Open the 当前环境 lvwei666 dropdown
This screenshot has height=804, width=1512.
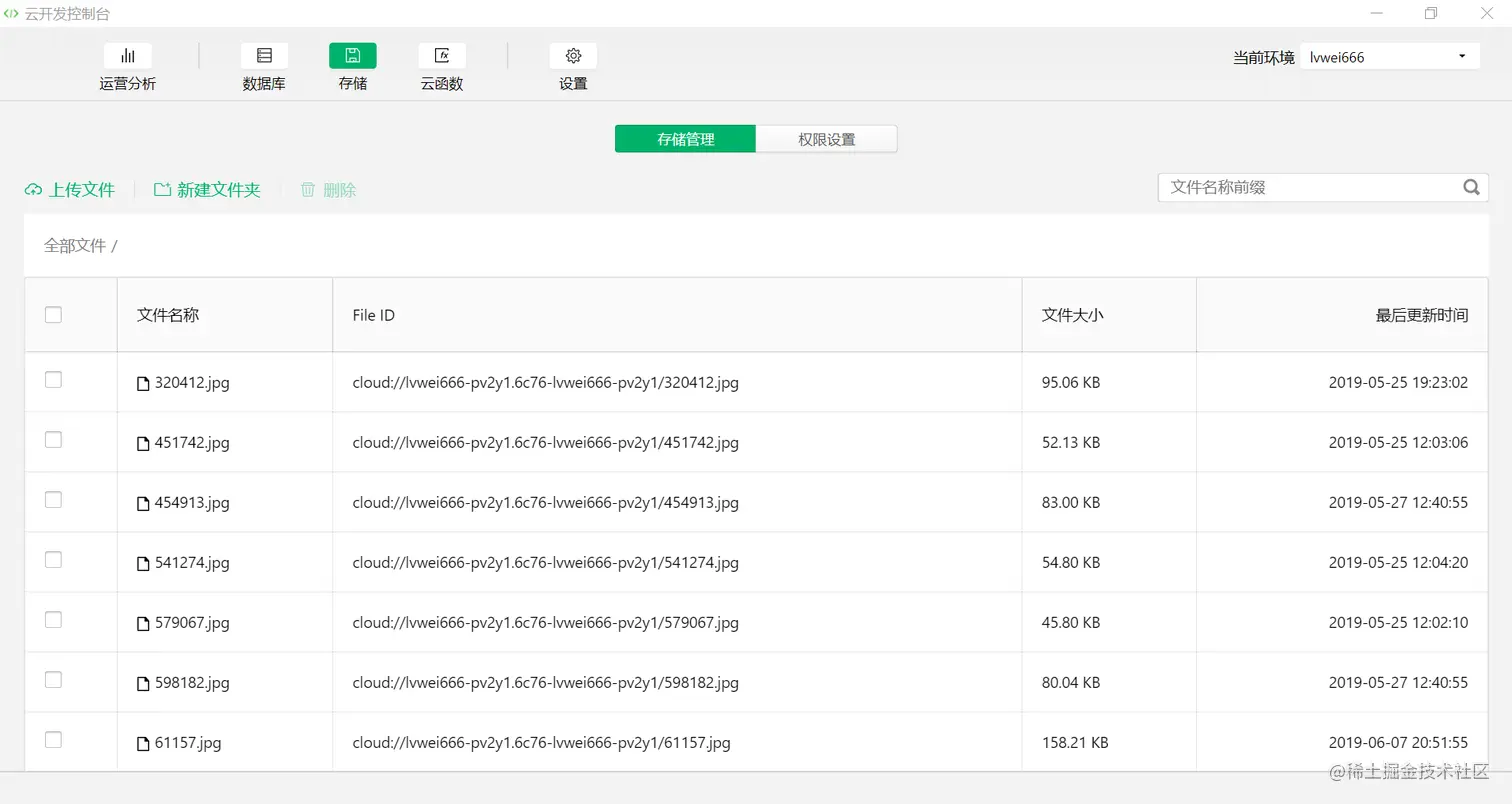[1390, 57]
